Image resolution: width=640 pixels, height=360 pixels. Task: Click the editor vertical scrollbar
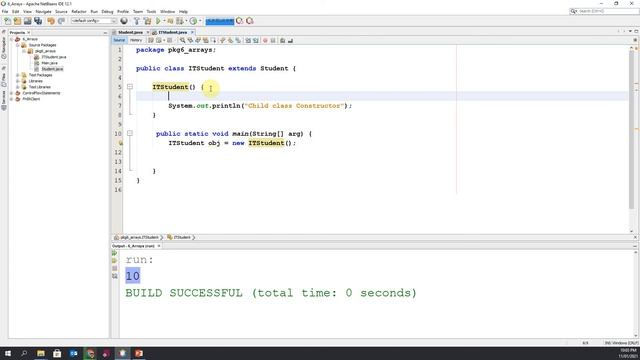[x=631, y=129]
